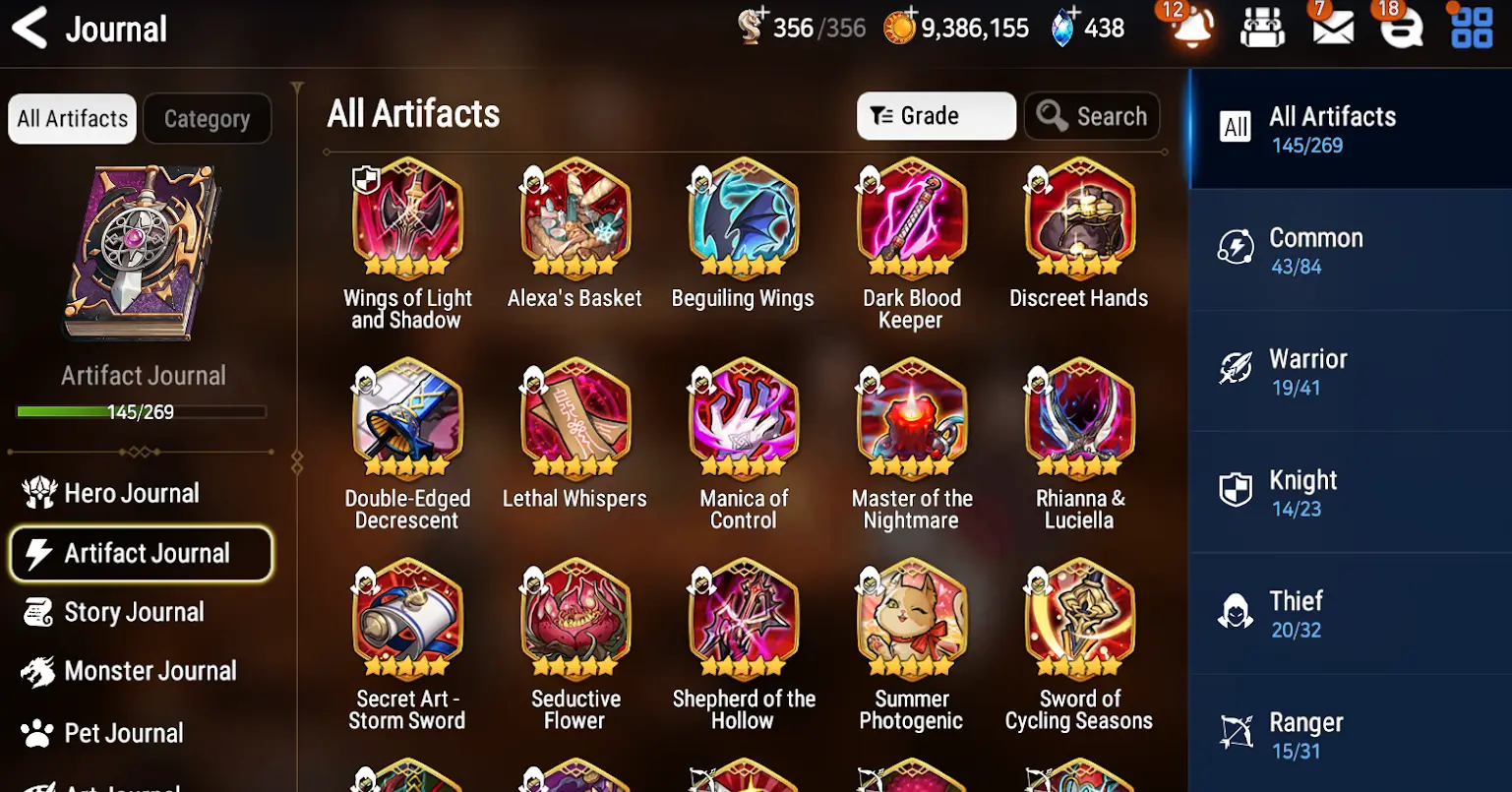Click the Artifact Journal progress bar

(141, 412)
